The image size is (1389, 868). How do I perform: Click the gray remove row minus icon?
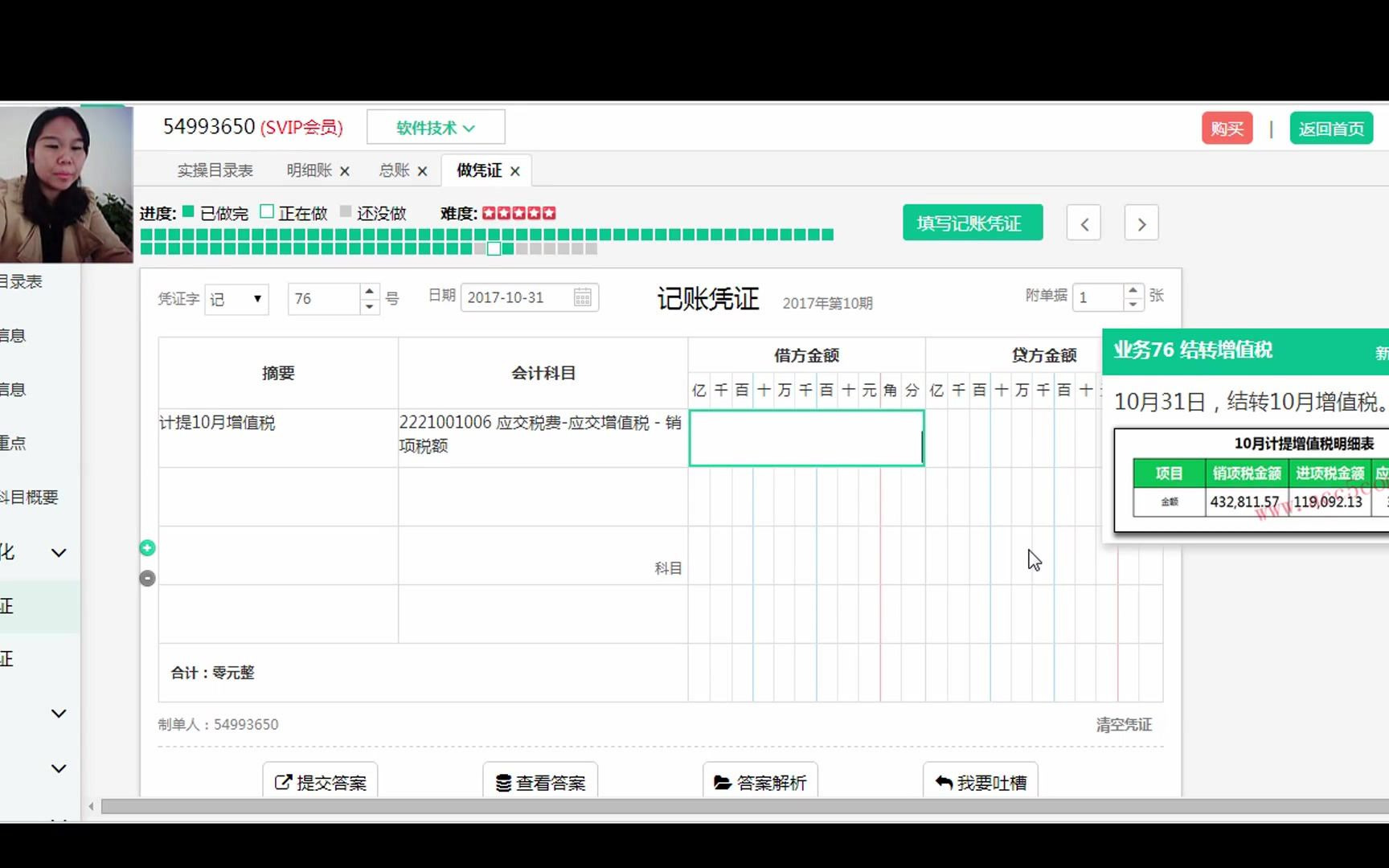(x=147, y=578)
